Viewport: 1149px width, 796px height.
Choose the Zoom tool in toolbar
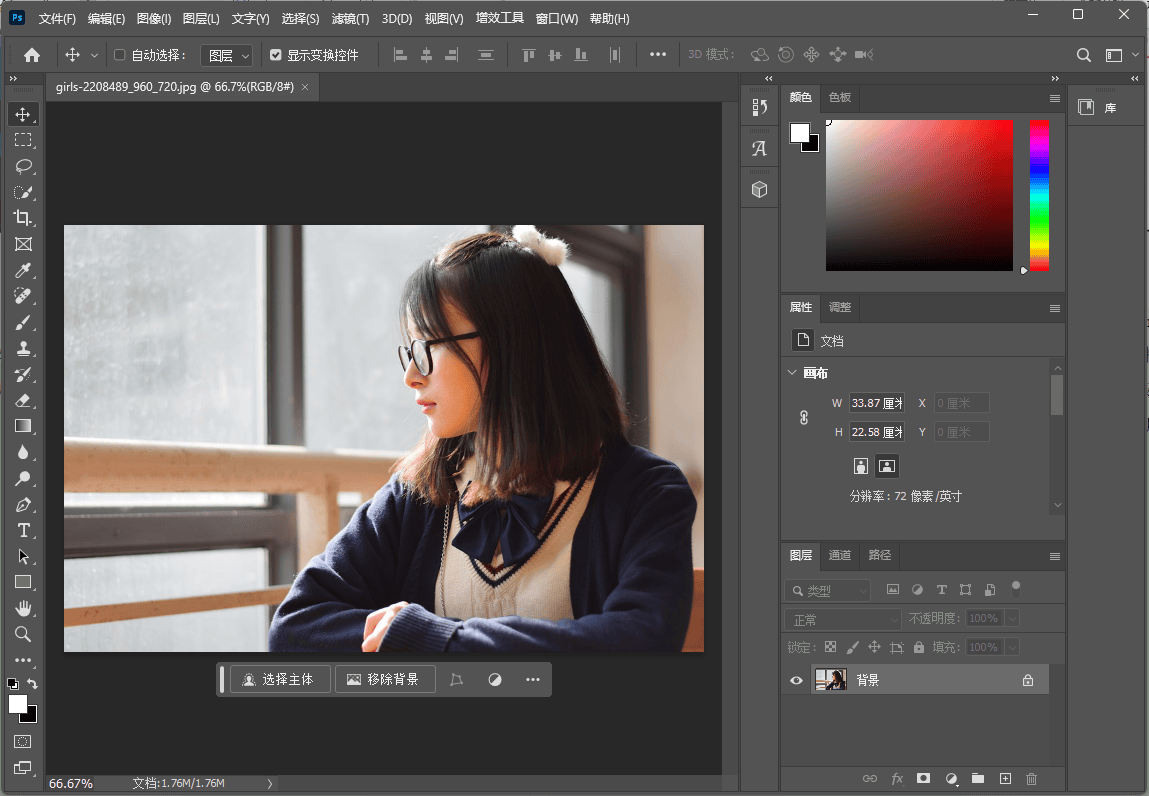(x=23, y=634)
